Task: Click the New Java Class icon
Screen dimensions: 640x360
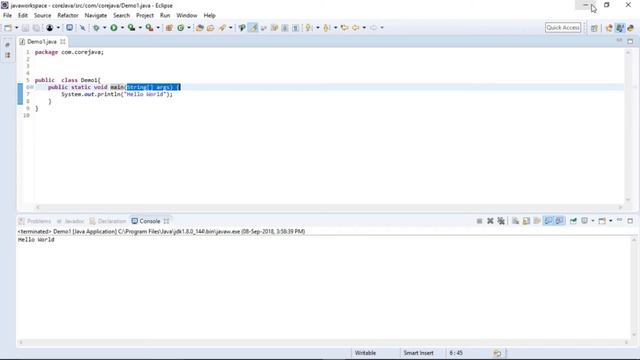Action: coord(180,28)
